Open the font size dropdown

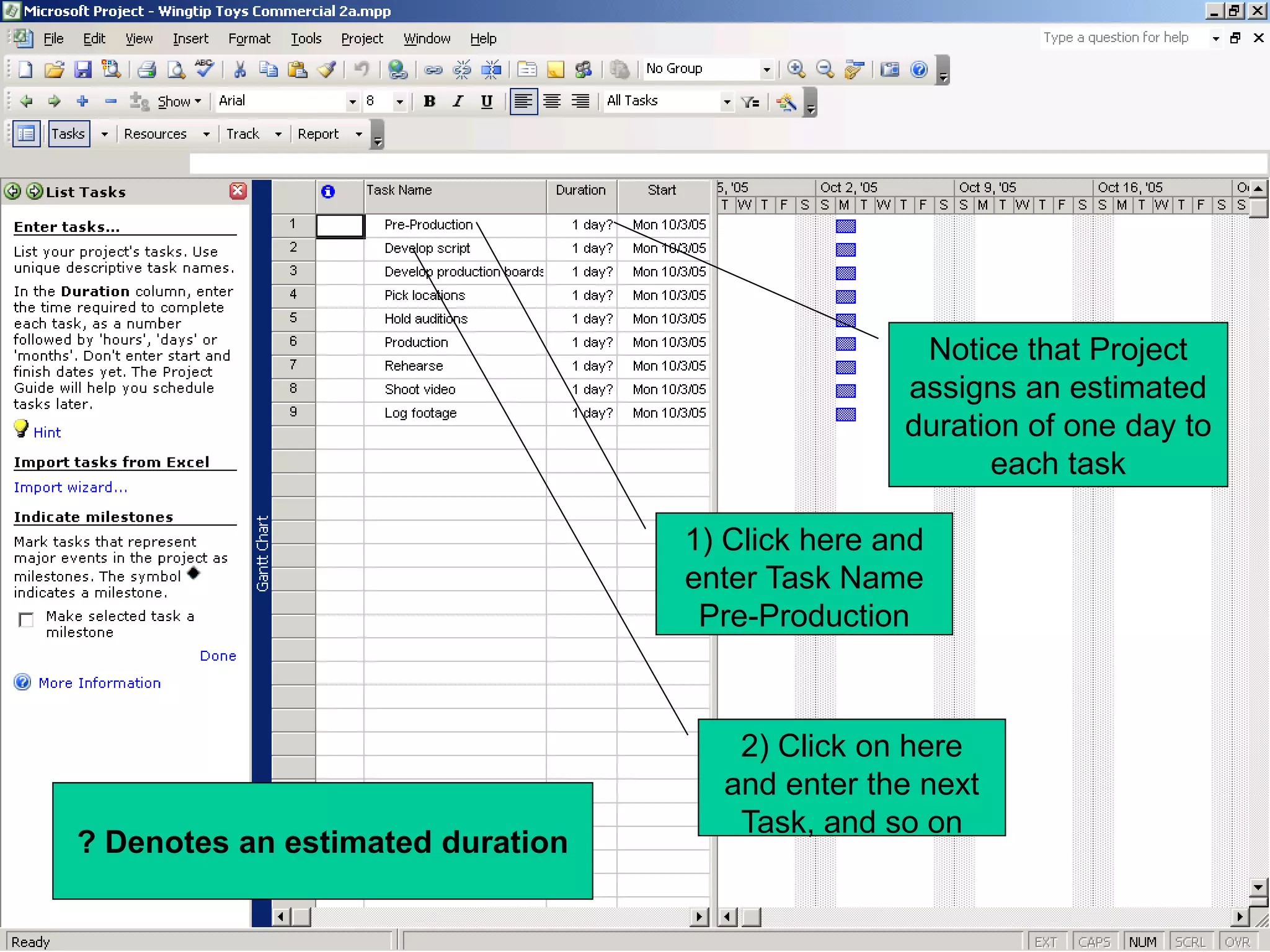coord(400,102)
